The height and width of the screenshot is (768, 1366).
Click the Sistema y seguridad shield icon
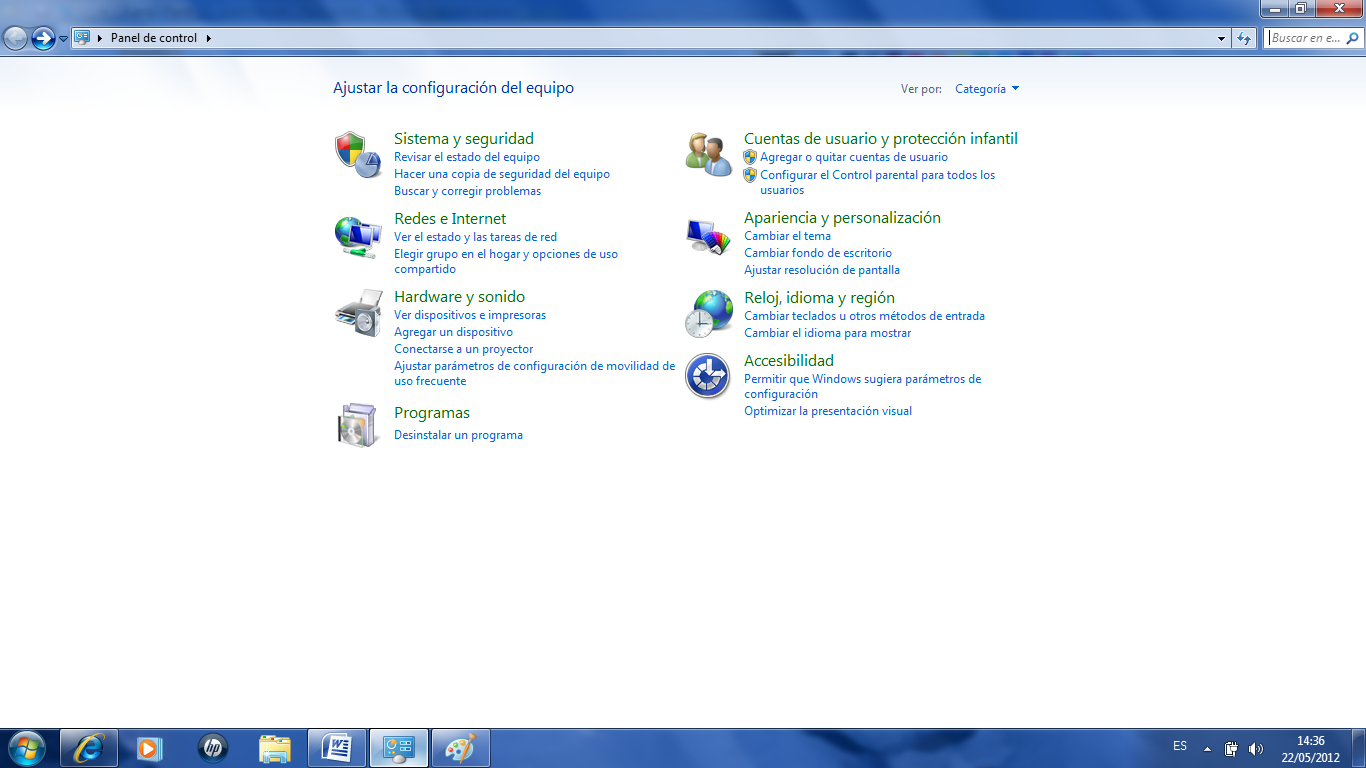[x=357, y=155]
